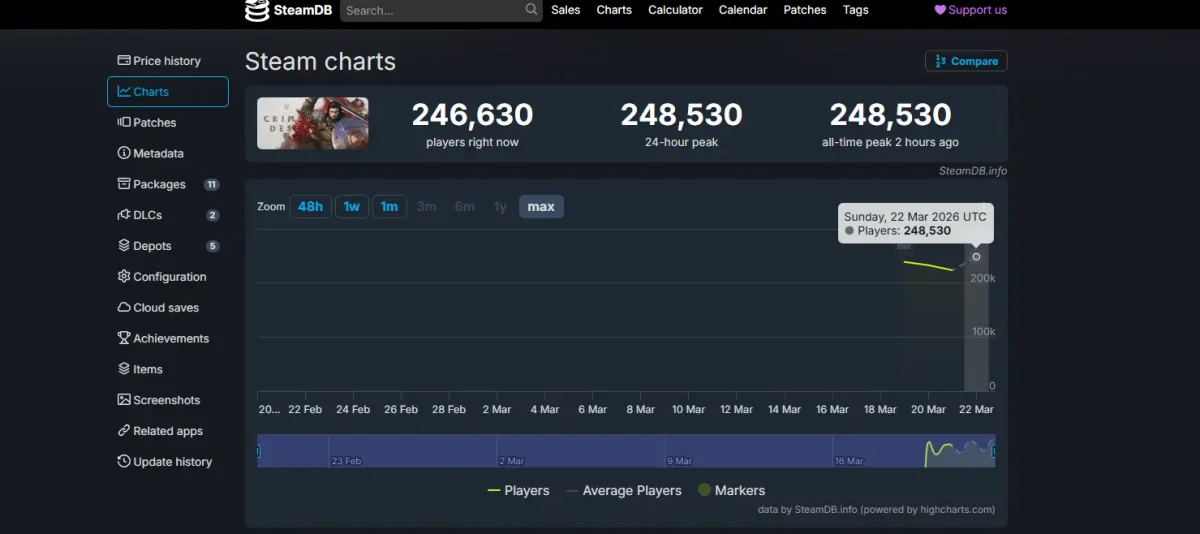Viewport: 1200px width, 534px height.
Task: Click the Depots count badge 5
Action: pyautogui.click(x=213, y=246)
